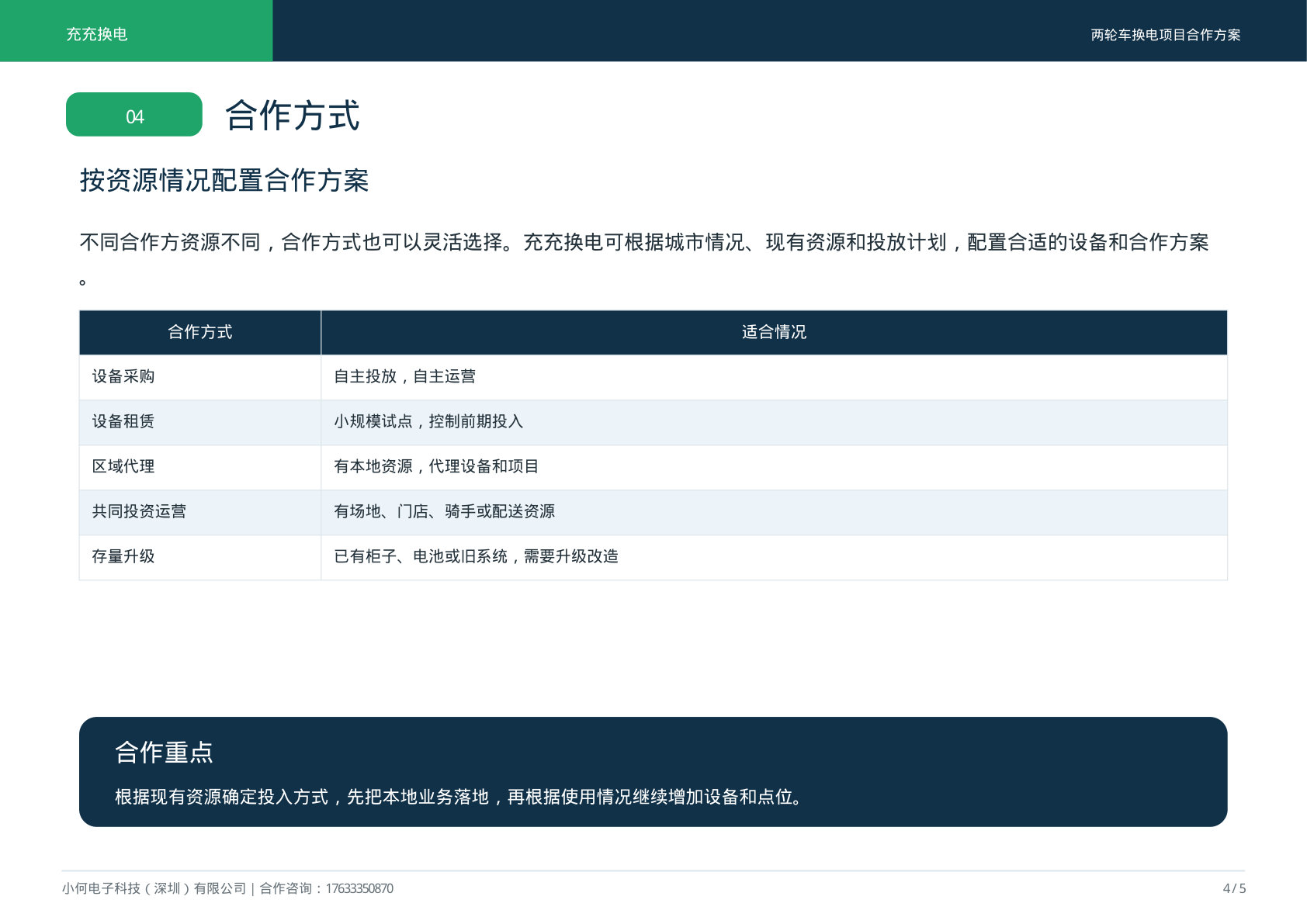Viewport: 1307px width, 924px height.
Task: Click the callout sentence starting 根据现有资源确定投入方式
Action: [x=459, y=797]
